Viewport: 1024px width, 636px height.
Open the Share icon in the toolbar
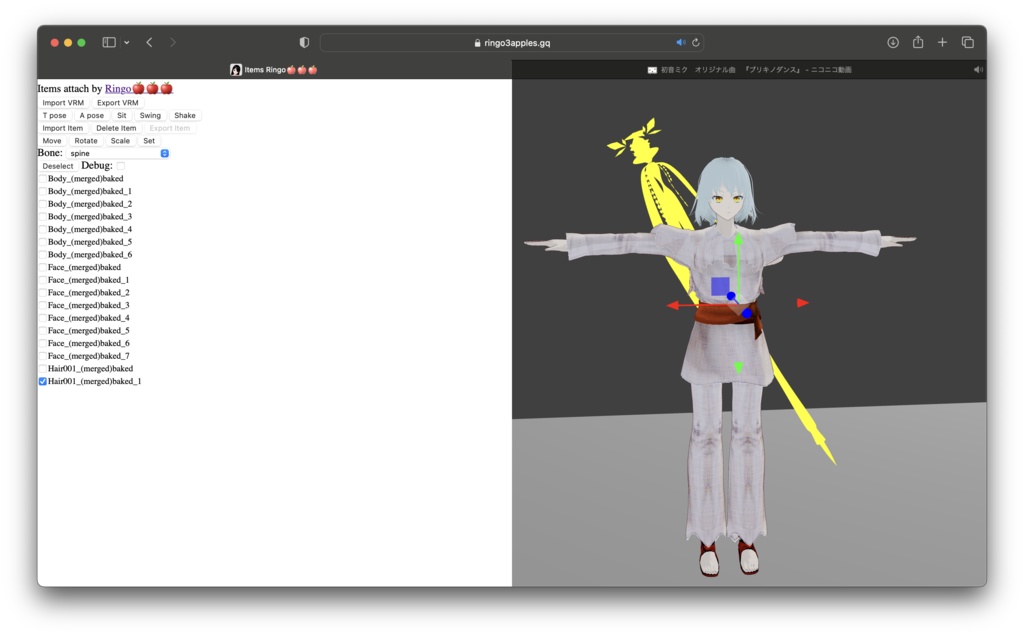pyautogui.click(x=918, y=42)
